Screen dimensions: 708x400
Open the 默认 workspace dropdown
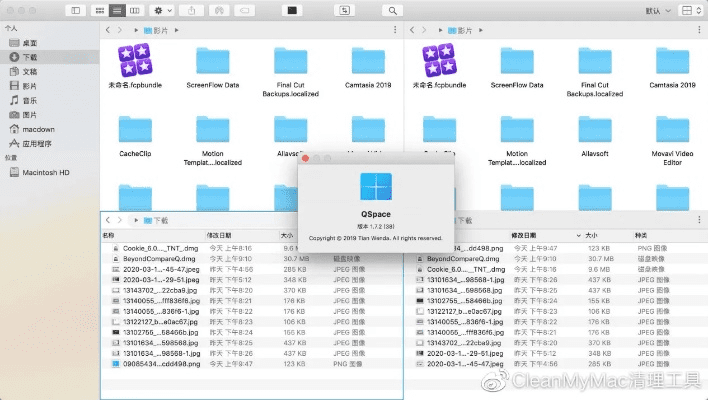coord(656,10)
